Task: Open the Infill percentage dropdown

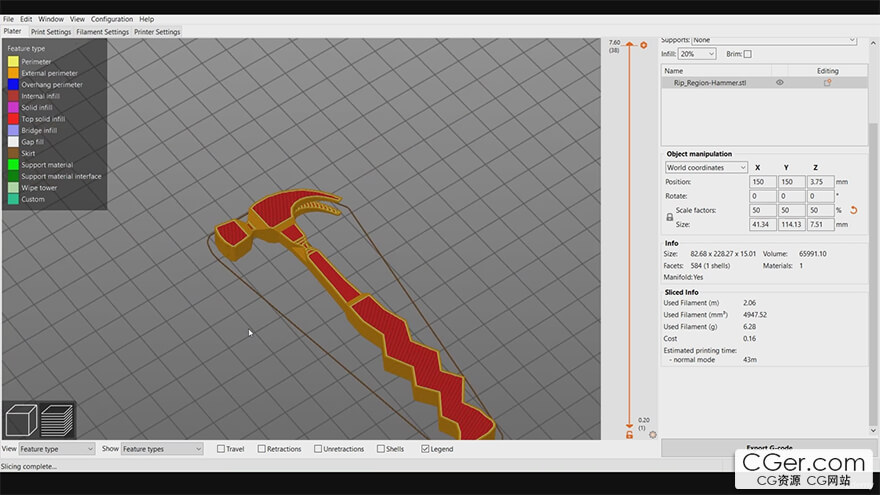Action: 698,54
